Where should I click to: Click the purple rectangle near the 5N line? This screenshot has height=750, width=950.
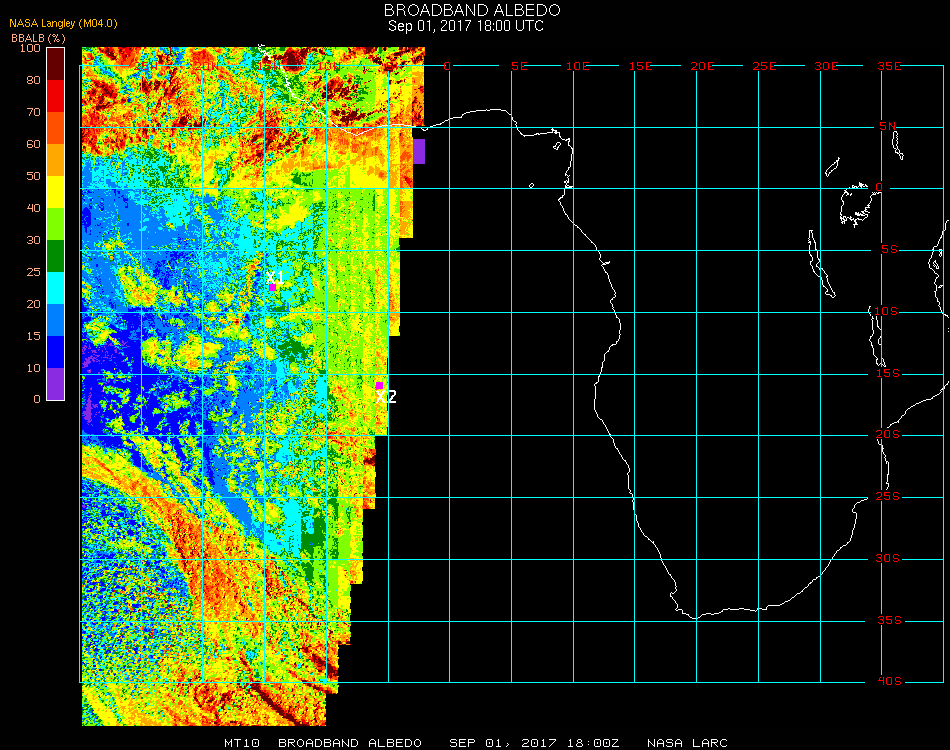pos(419,151)
